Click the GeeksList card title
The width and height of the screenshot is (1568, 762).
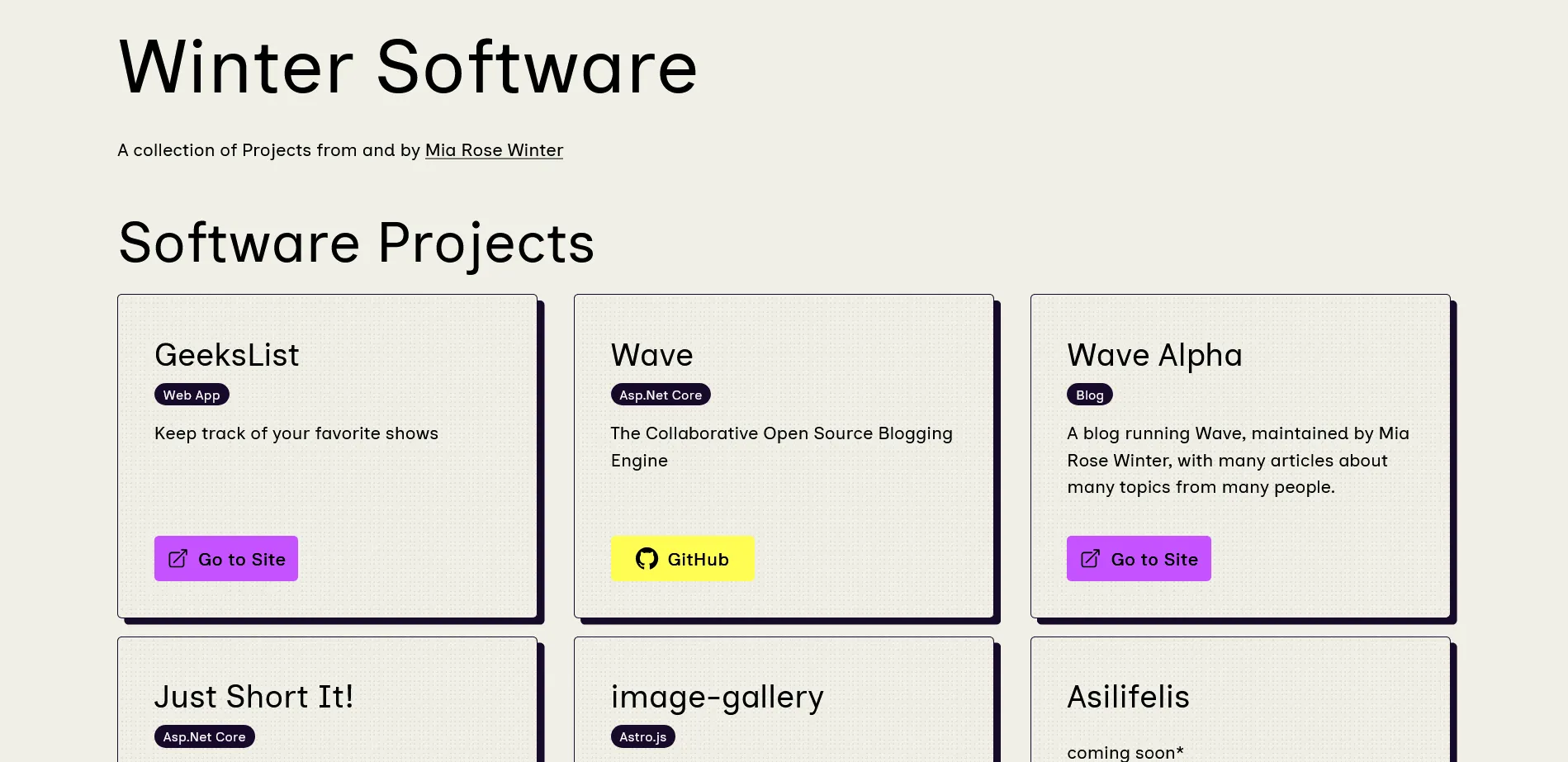[227, 356]
